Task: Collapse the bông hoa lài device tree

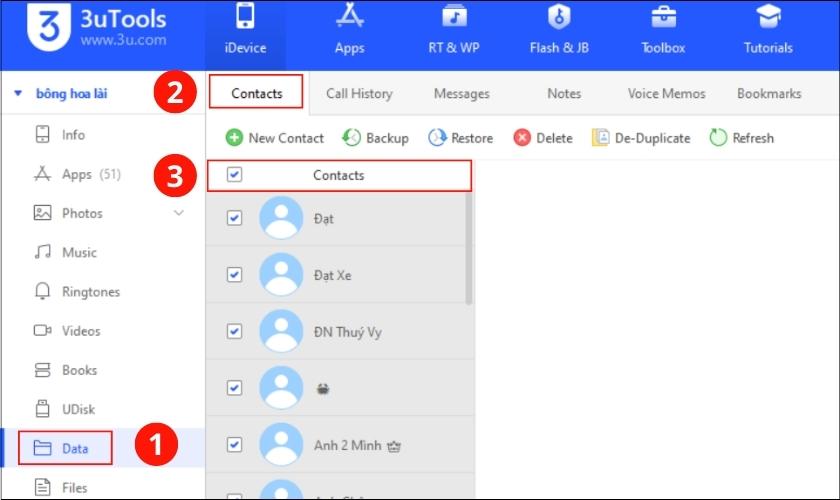Action: click(x=18, y=93)
